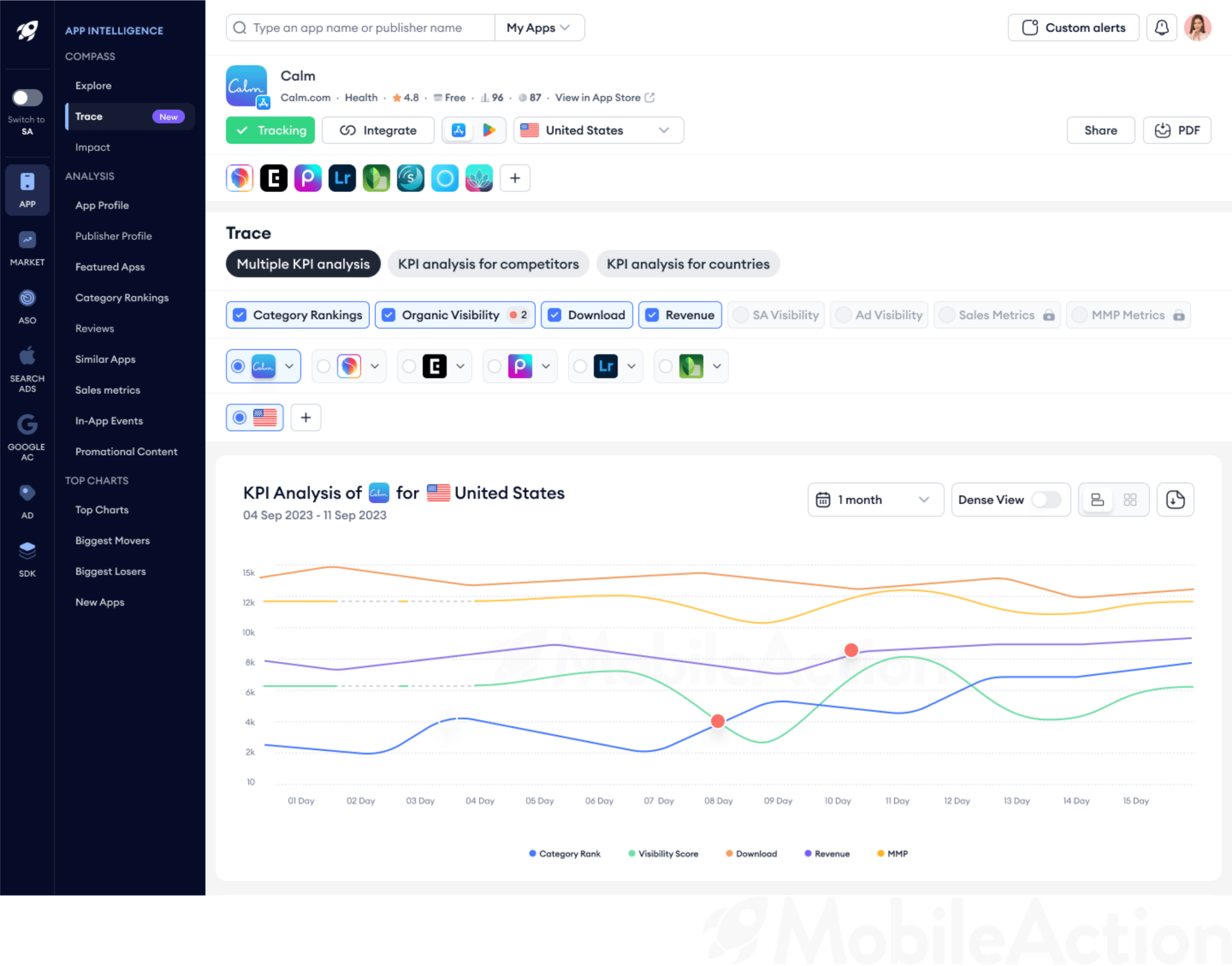
Task: Expand the colorful swirl app selector chevron
Action: pos(374,367)
